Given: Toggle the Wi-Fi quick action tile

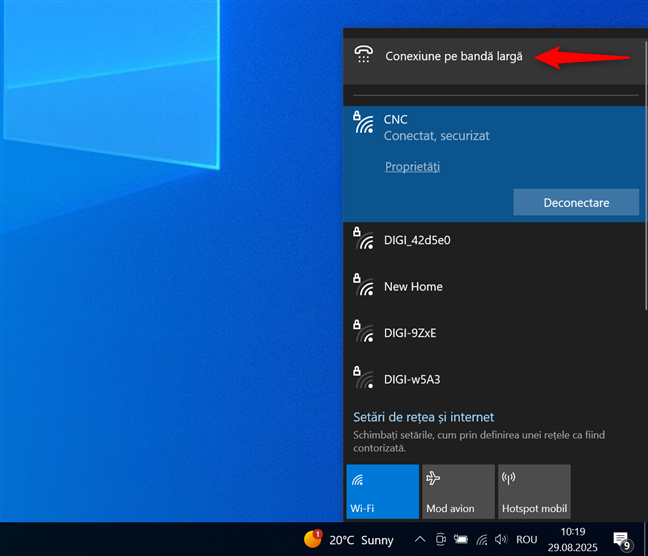Looking at the screenshot, I should point(382,491).
